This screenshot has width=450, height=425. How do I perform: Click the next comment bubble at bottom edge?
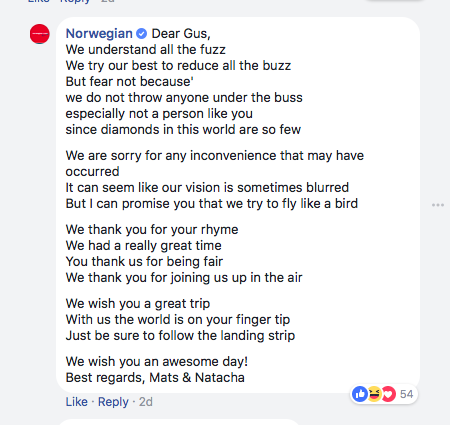[179, 422]
